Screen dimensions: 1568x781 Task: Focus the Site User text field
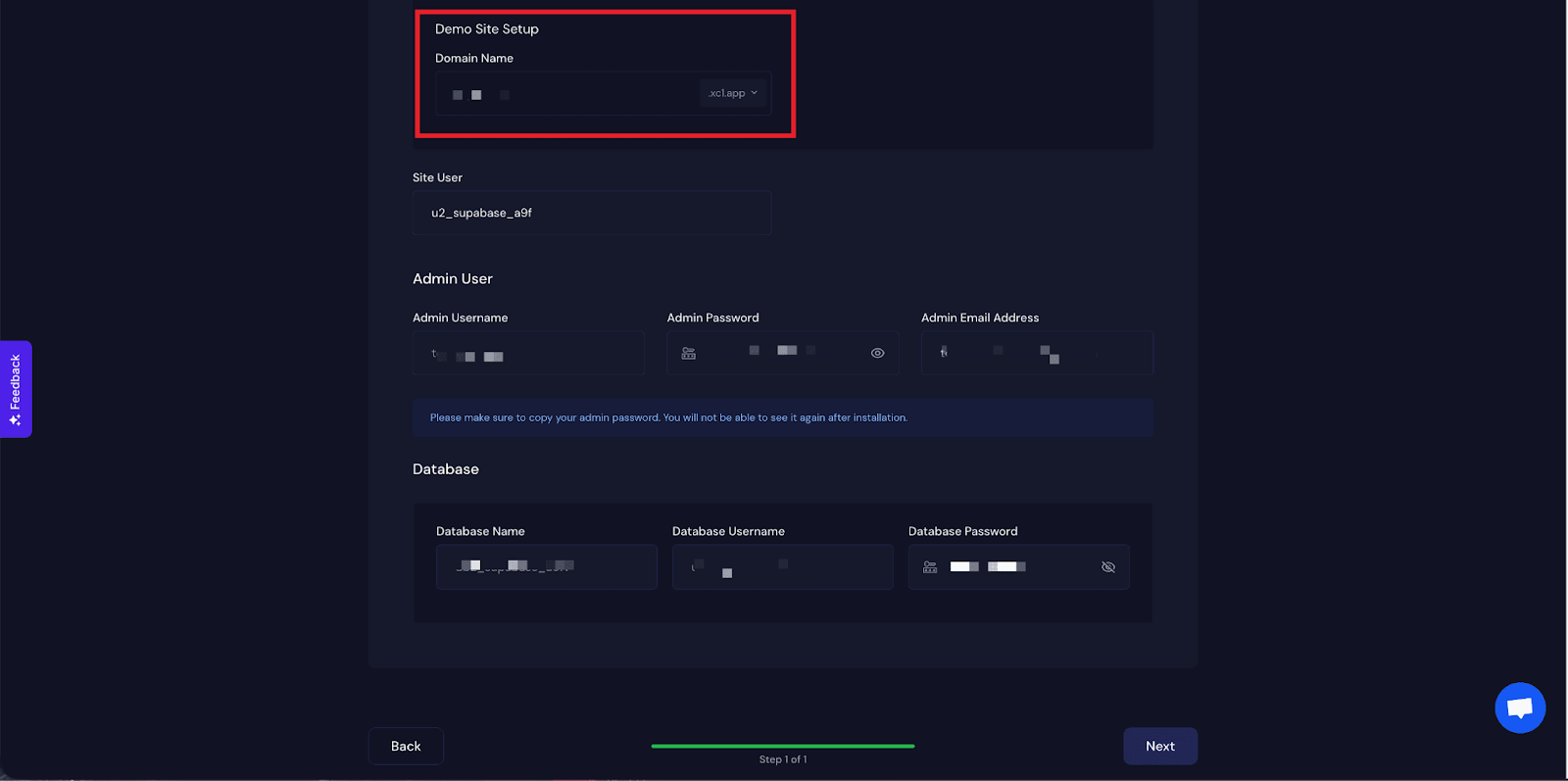point(591,214)
